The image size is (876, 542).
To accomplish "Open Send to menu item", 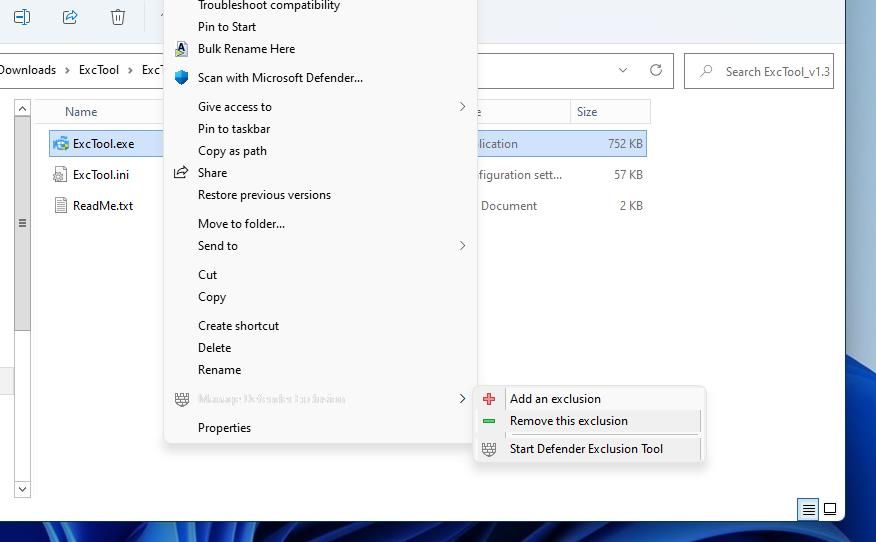I will (218, 246).
